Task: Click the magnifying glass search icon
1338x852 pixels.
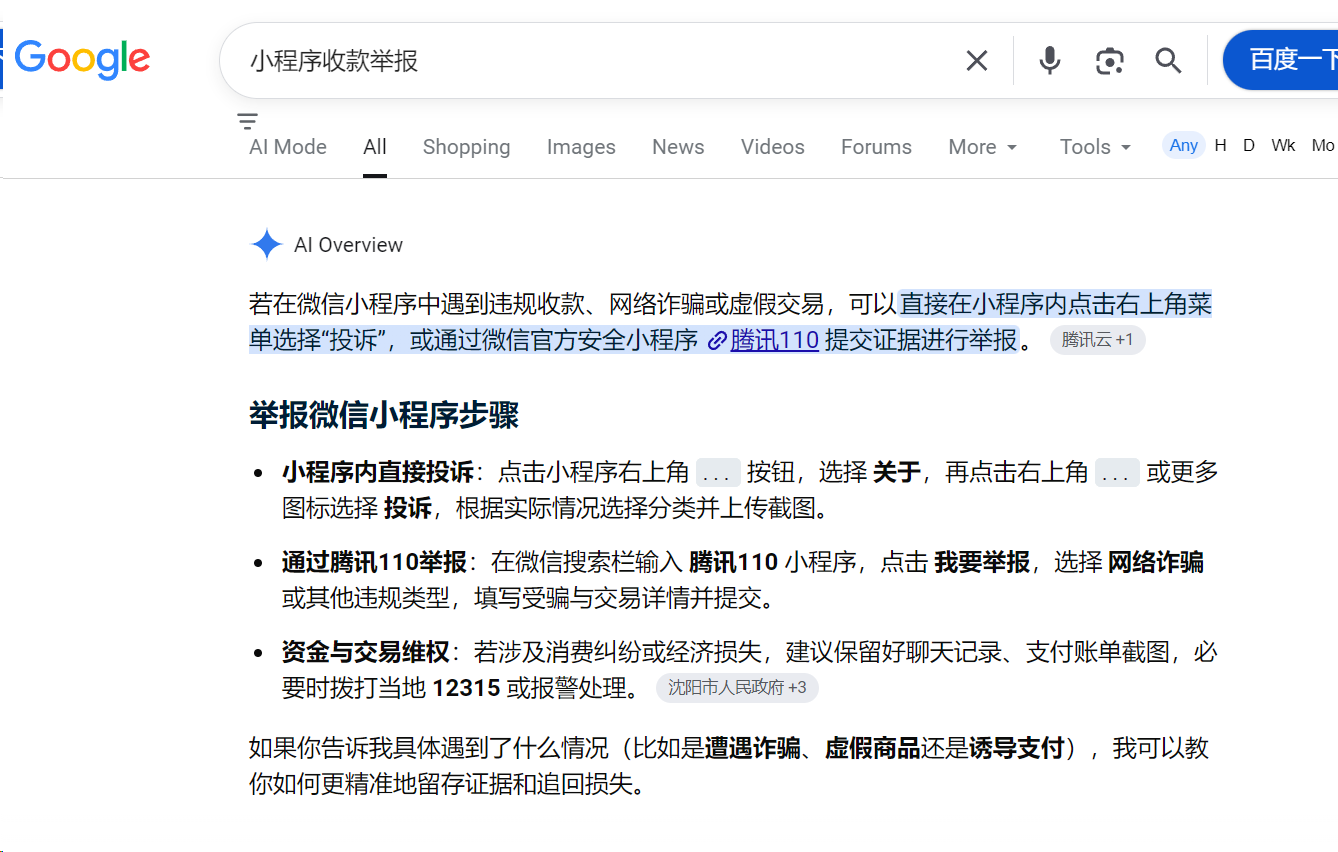Action: [1168, 61]
